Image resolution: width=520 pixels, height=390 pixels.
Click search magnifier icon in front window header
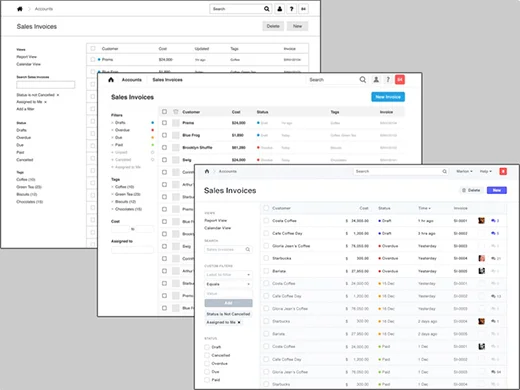(x=444, y=171)
